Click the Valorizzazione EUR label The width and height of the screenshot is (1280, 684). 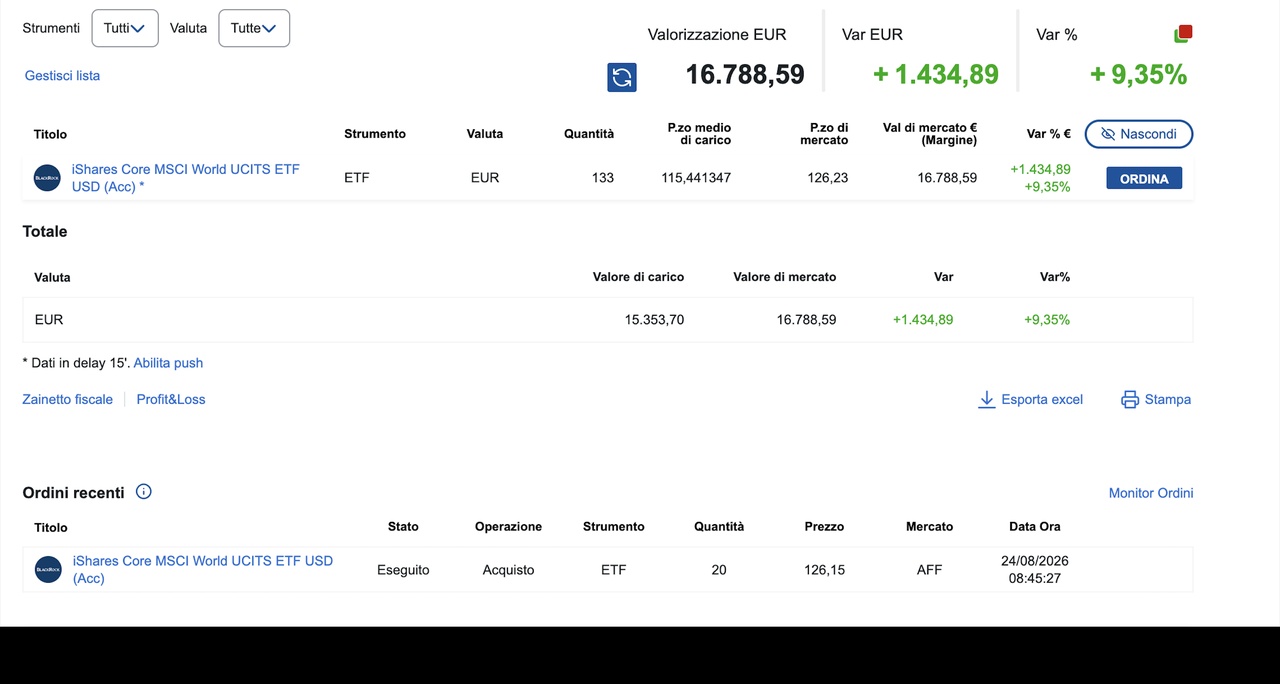coord(717,35)
